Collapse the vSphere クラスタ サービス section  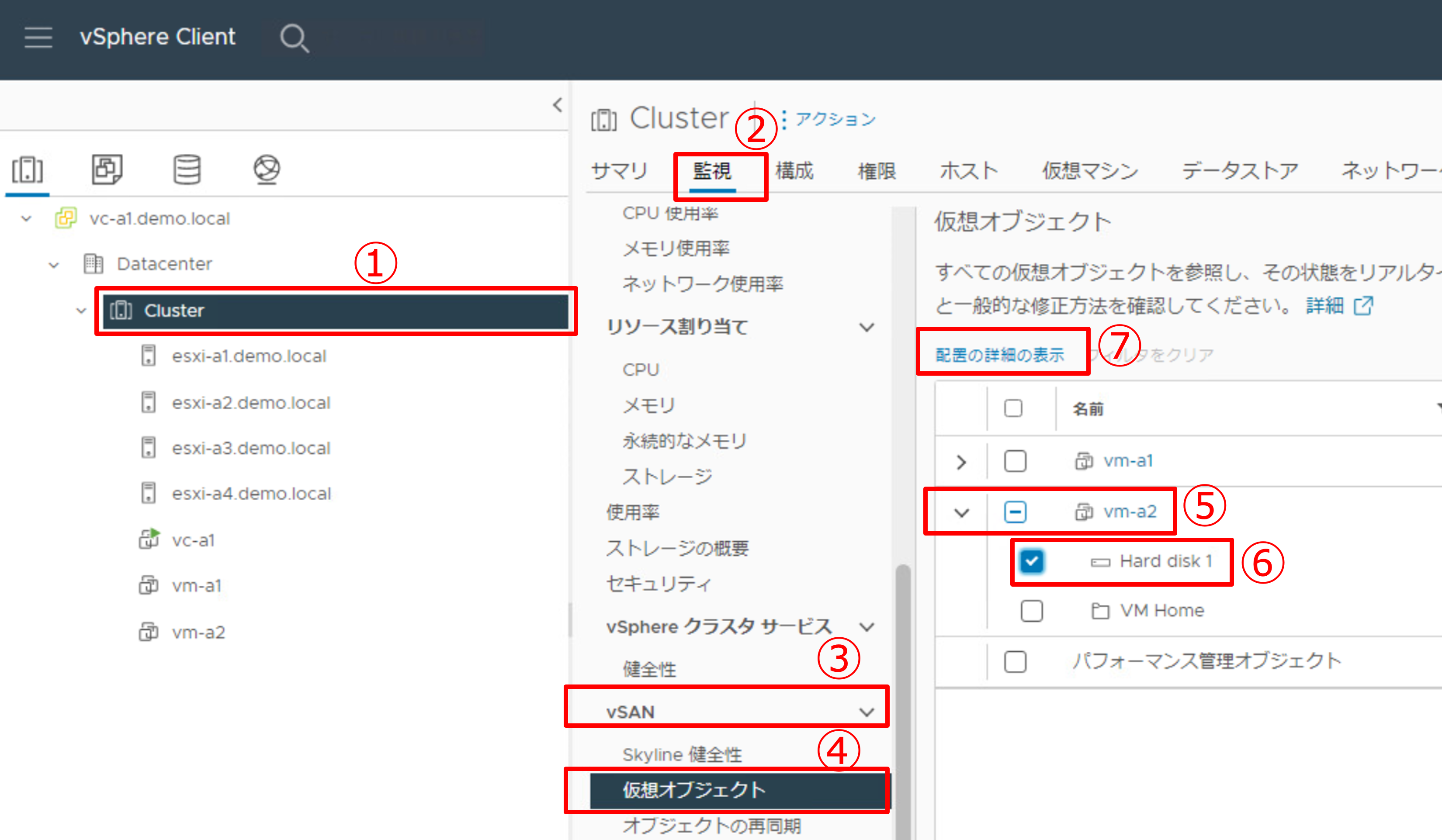(x=867, y=627)
